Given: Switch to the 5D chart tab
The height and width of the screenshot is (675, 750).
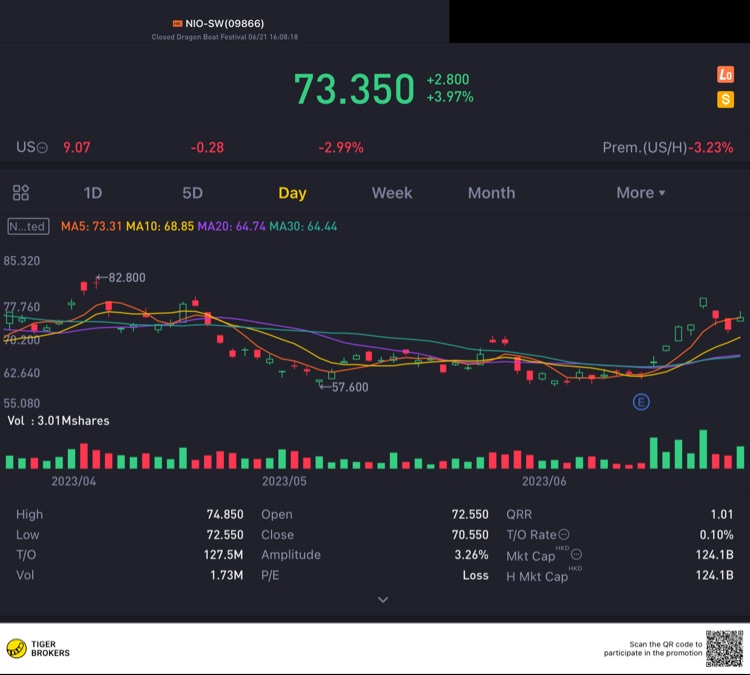Looking at the screenshot, I should (x=192, y=193).
